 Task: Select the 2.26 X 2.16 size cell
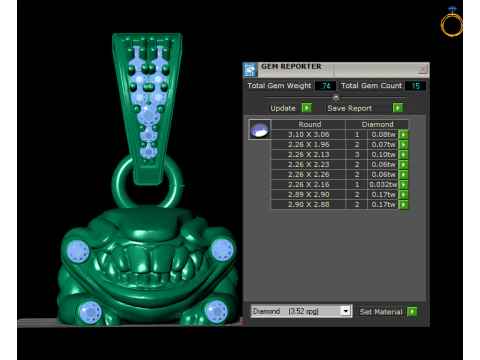tap(308, 184)
